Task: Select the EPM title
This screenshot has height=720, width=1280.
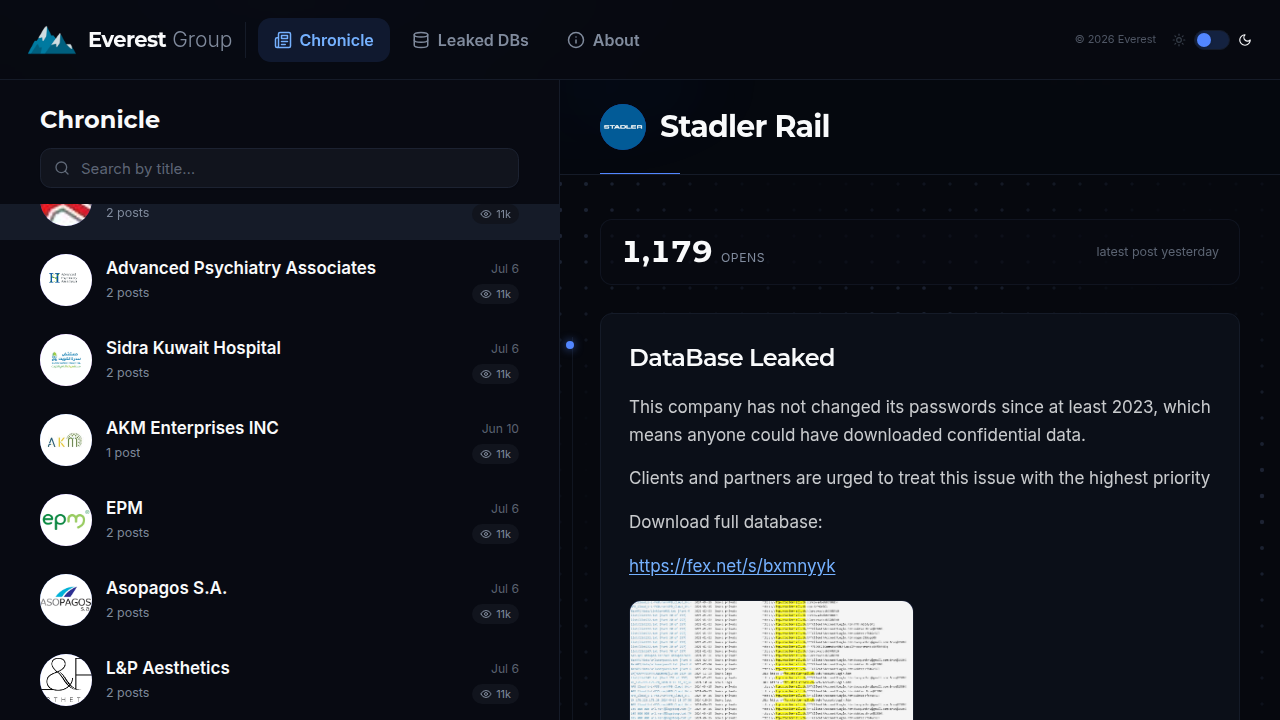Action: click(x=124, y=508)
